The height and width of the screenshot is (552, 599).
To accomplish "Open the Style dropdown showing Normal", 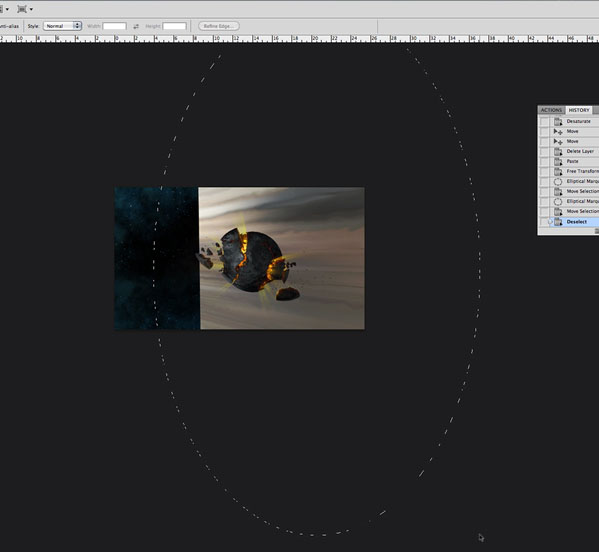I will (x=62, y=26).
